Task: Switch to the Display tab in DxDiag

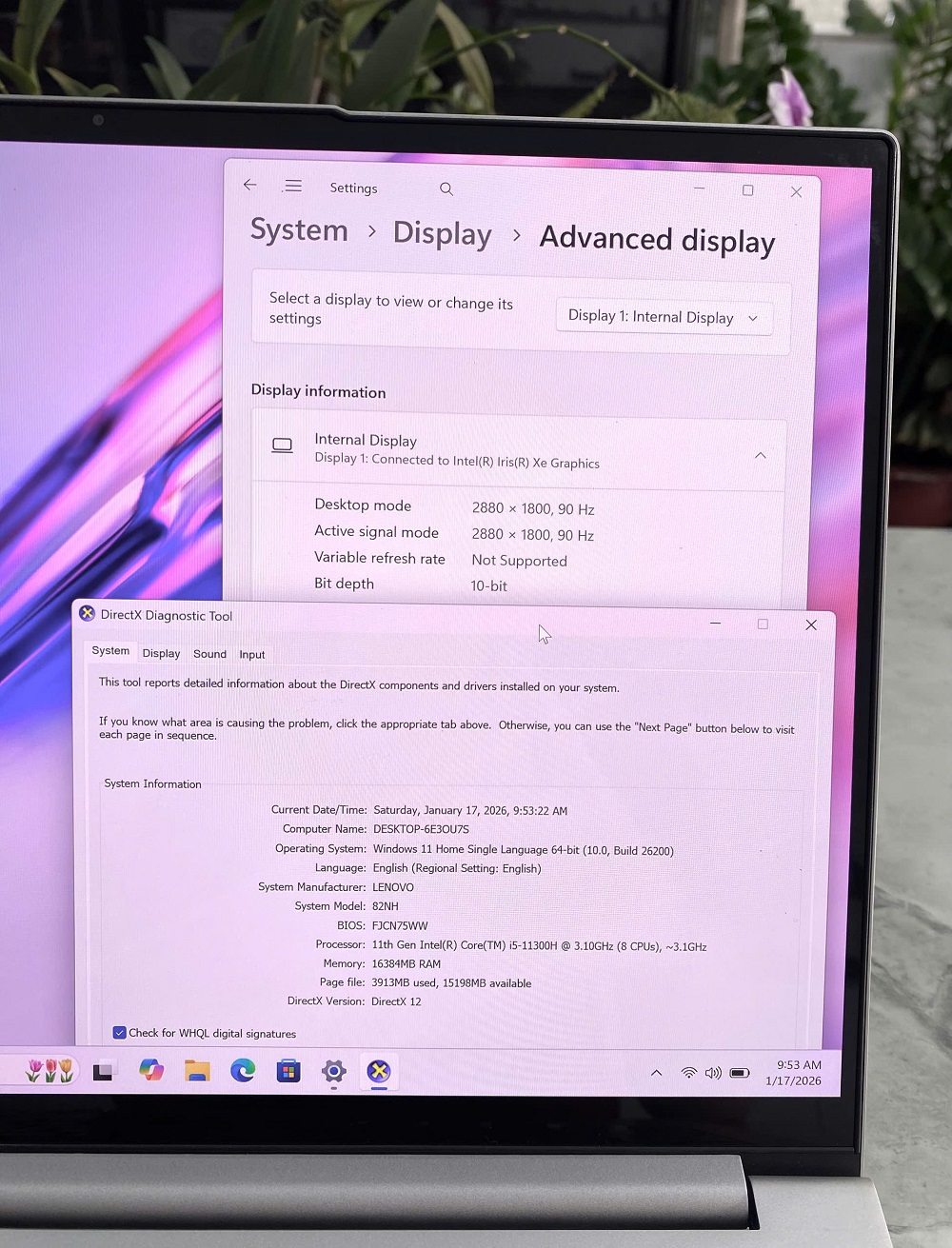Action: coord(161,653)
